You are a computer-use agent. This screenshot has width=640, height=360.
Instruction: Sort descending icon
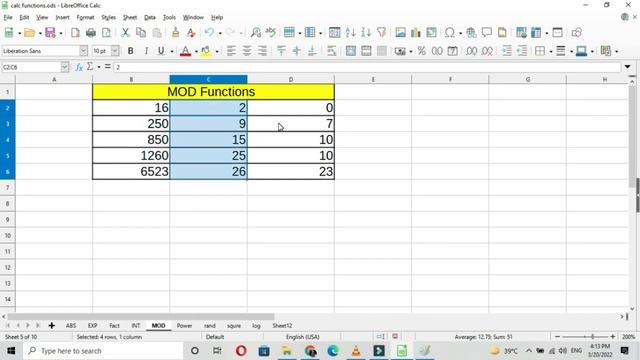366,33
